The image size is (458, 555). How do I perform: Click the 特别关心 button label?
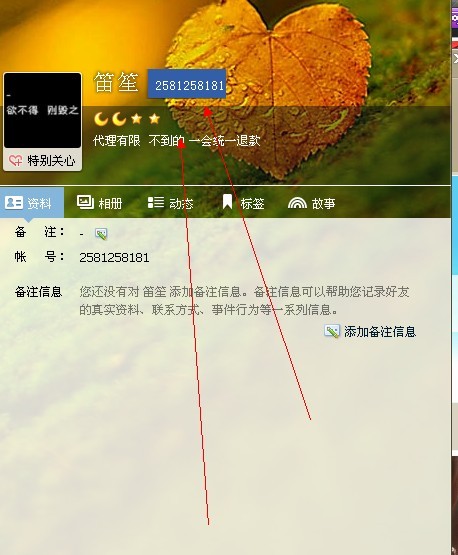click(51, 161)
